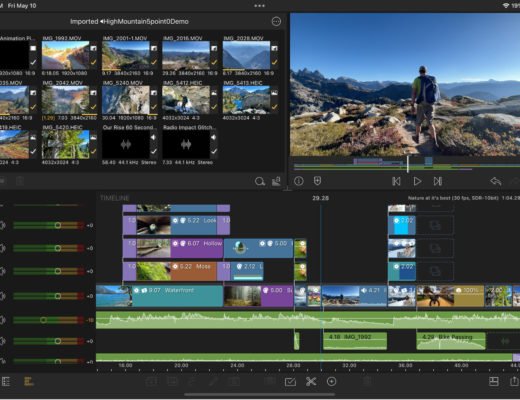Toggle checkmark on IMG_5413.HEIC
520x400 pixels.
pyautogui.click(x=274, y=107)
